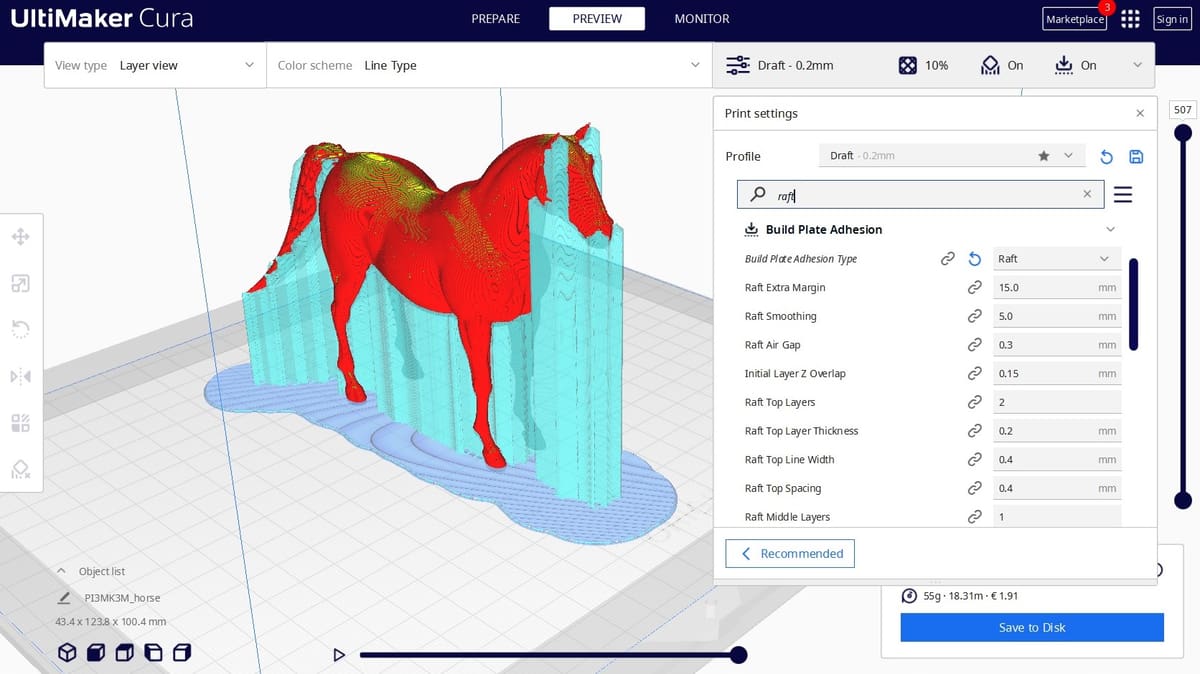
Task: Select PI3MK3M_horse in the object list
Action: 122,598
